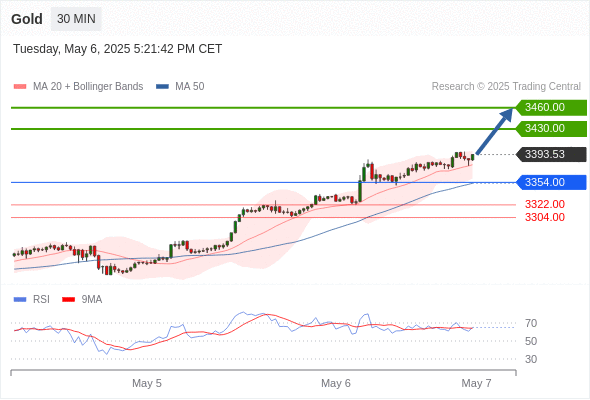
Task: Click the Gold chart title
Action: click(x=27, y=19)
